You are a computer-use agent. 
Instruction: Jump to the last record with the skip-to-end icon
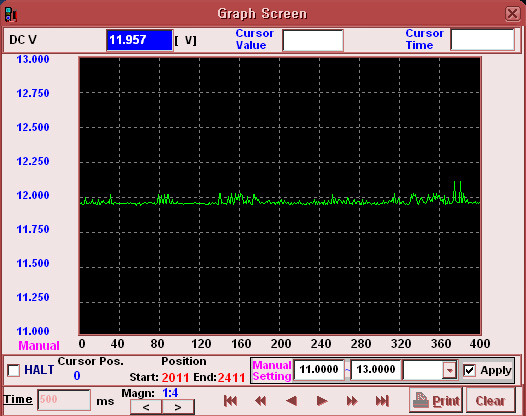(382, 401)
